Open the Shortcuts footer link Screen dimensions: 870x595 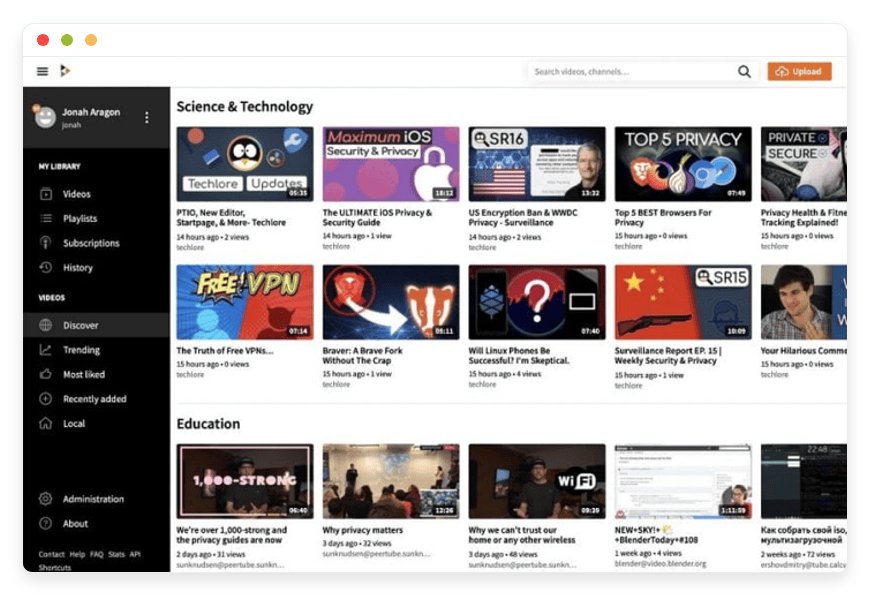(55, 567)
